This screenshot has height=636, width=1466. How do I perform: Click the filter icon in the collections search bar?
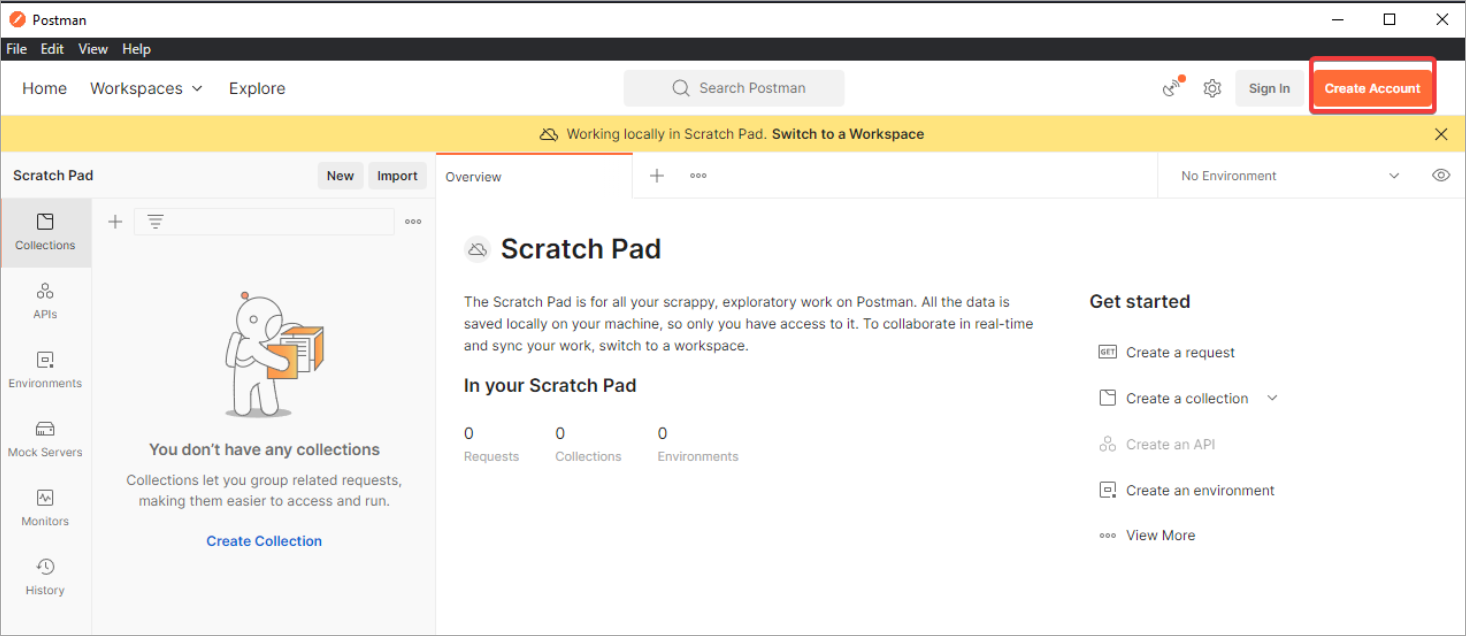pos(156,222)
